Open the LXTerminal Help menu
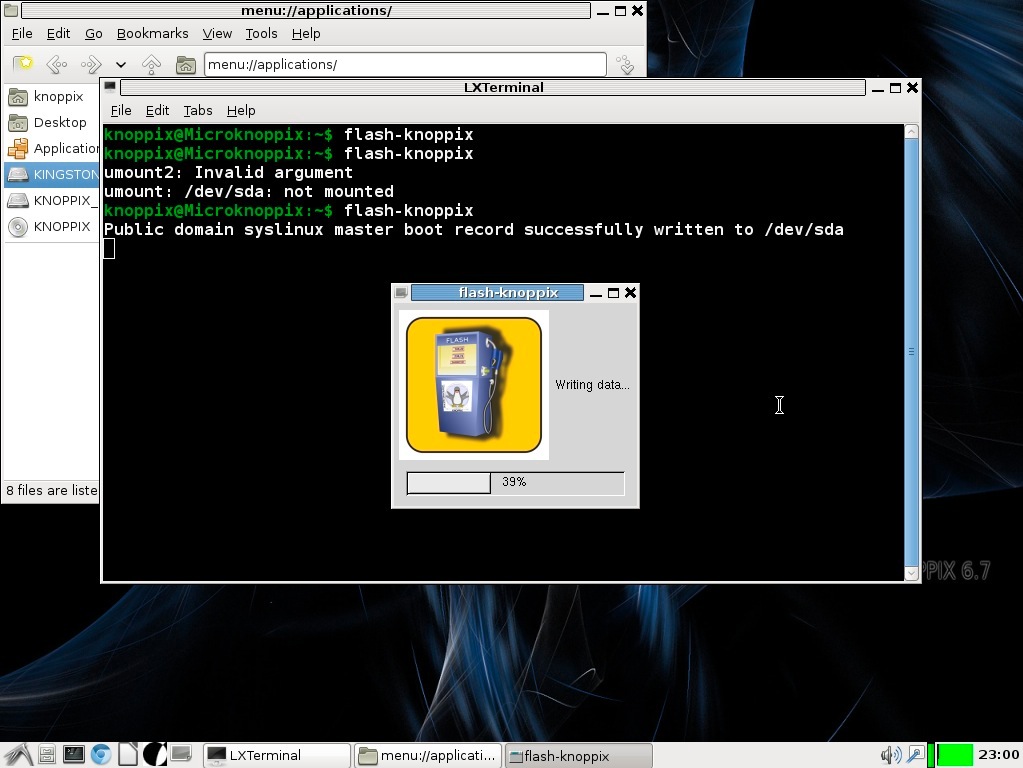 coord(241,110)
